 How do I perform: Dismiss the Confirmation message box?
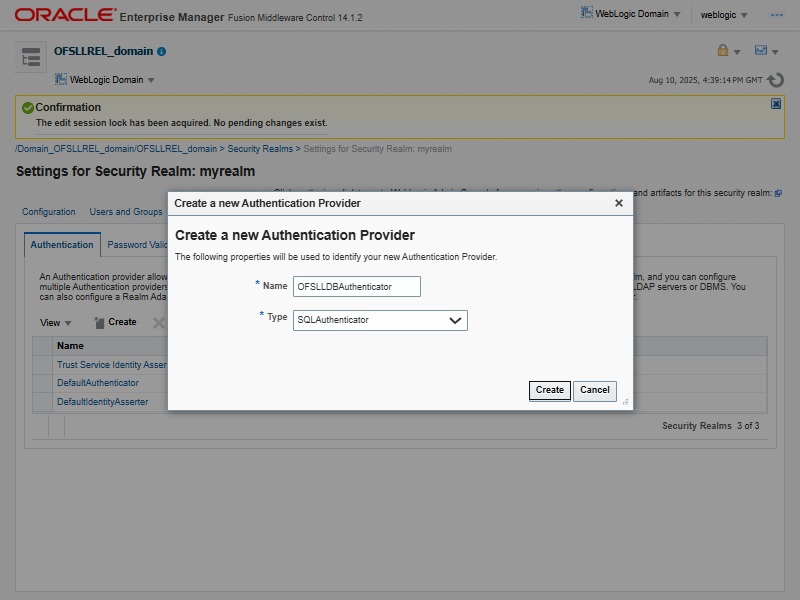tap(776, 104)
